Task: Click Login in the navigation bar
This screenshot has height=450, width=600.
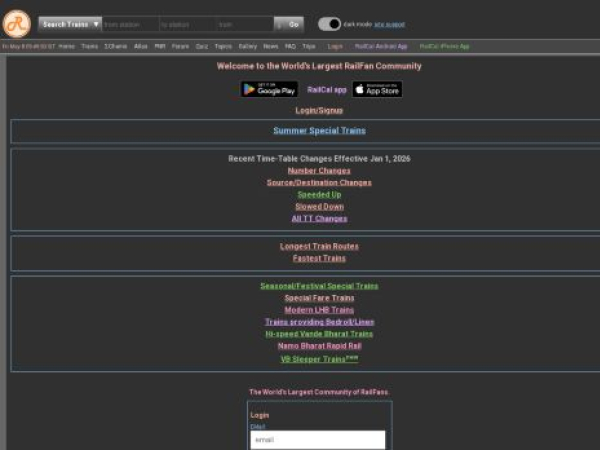Action: (335, 46)
